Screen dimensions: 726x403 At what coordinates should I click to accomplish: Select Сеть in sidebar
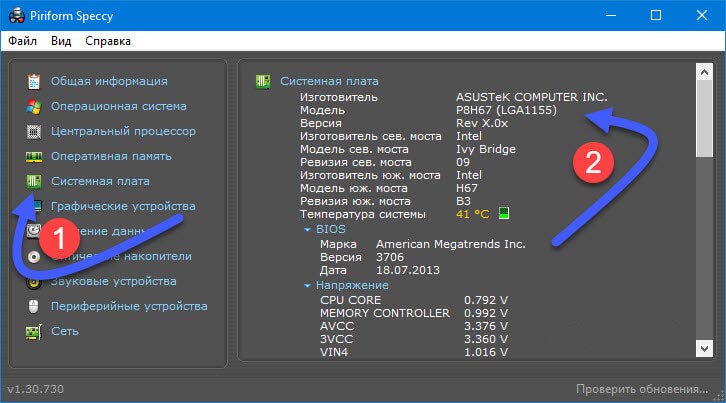tap(65, 331)
